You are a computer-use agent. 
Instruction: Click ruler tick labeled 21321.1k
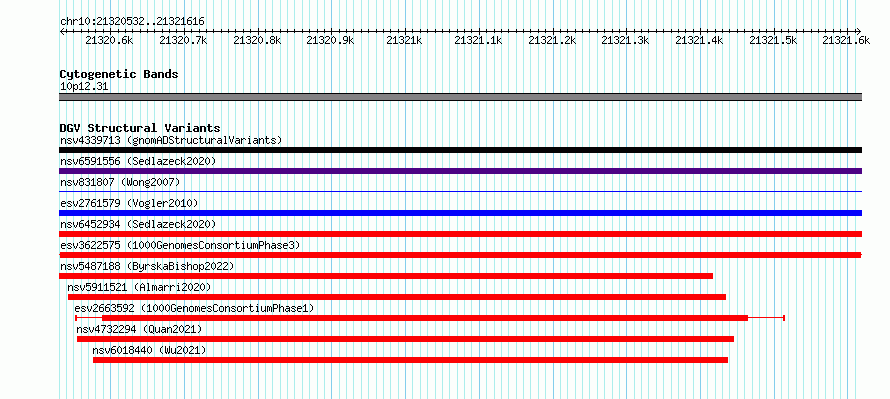478,40
